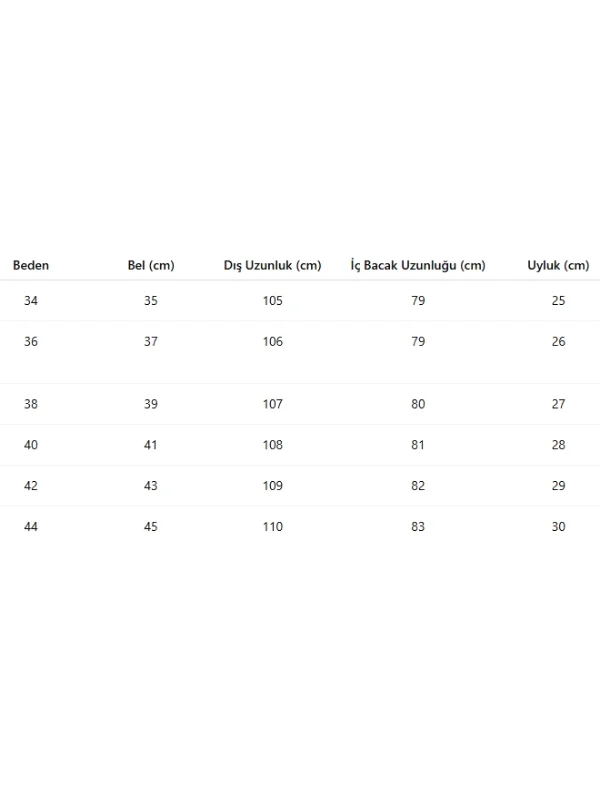Select the thigh value 25
Screen dimensions: 600x800
(x=558, y=300)
